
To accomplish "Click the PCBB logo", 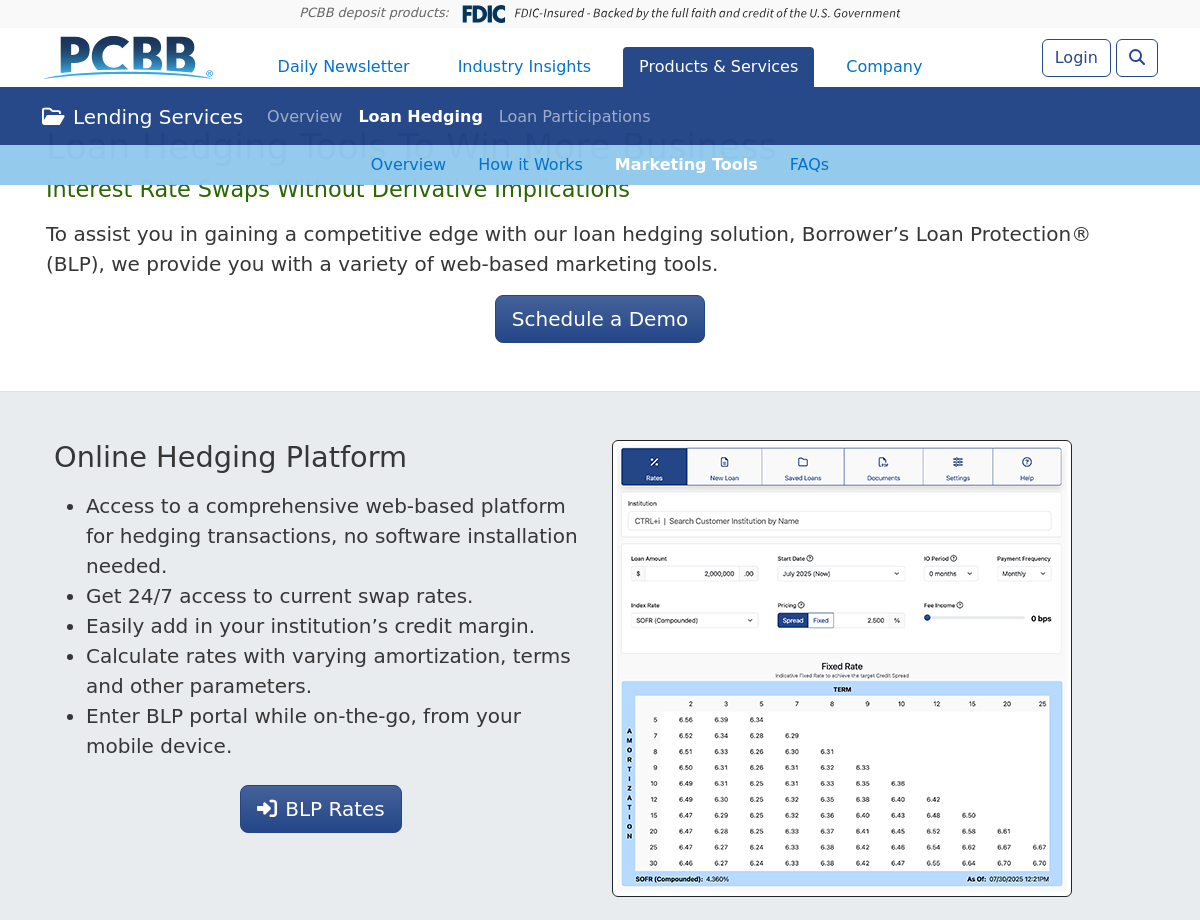I will (x=128, y=57).
